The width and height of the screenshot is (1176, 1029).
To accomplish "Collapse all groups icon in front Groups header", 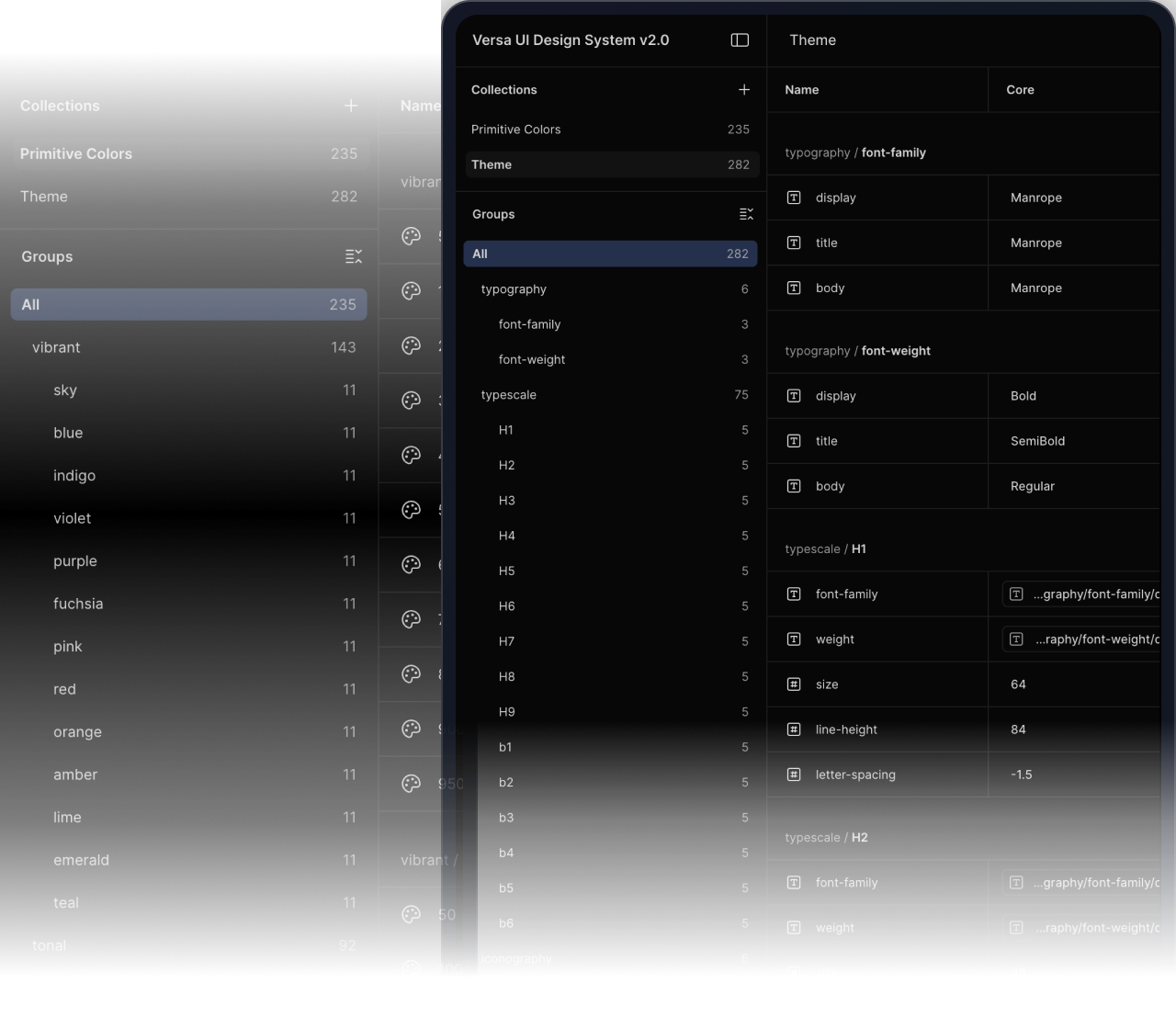I will pos(746,214).
